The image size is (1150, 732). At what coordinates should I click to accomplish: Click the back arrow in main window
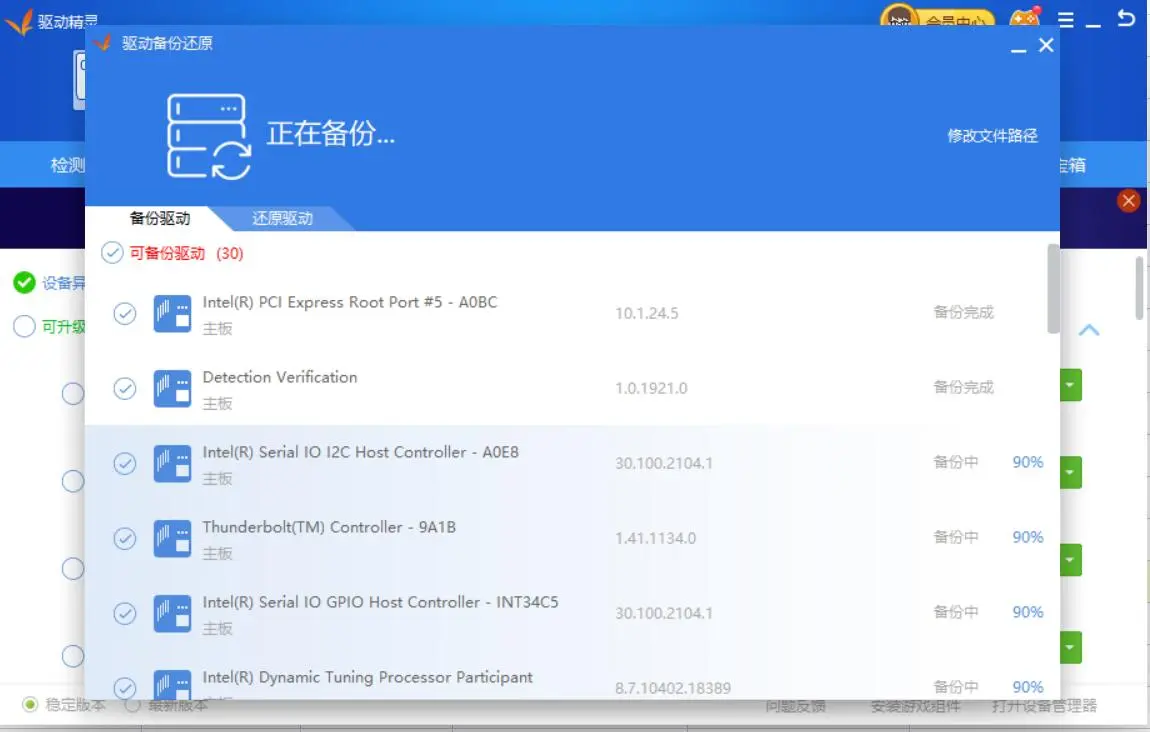(1126, 19)
